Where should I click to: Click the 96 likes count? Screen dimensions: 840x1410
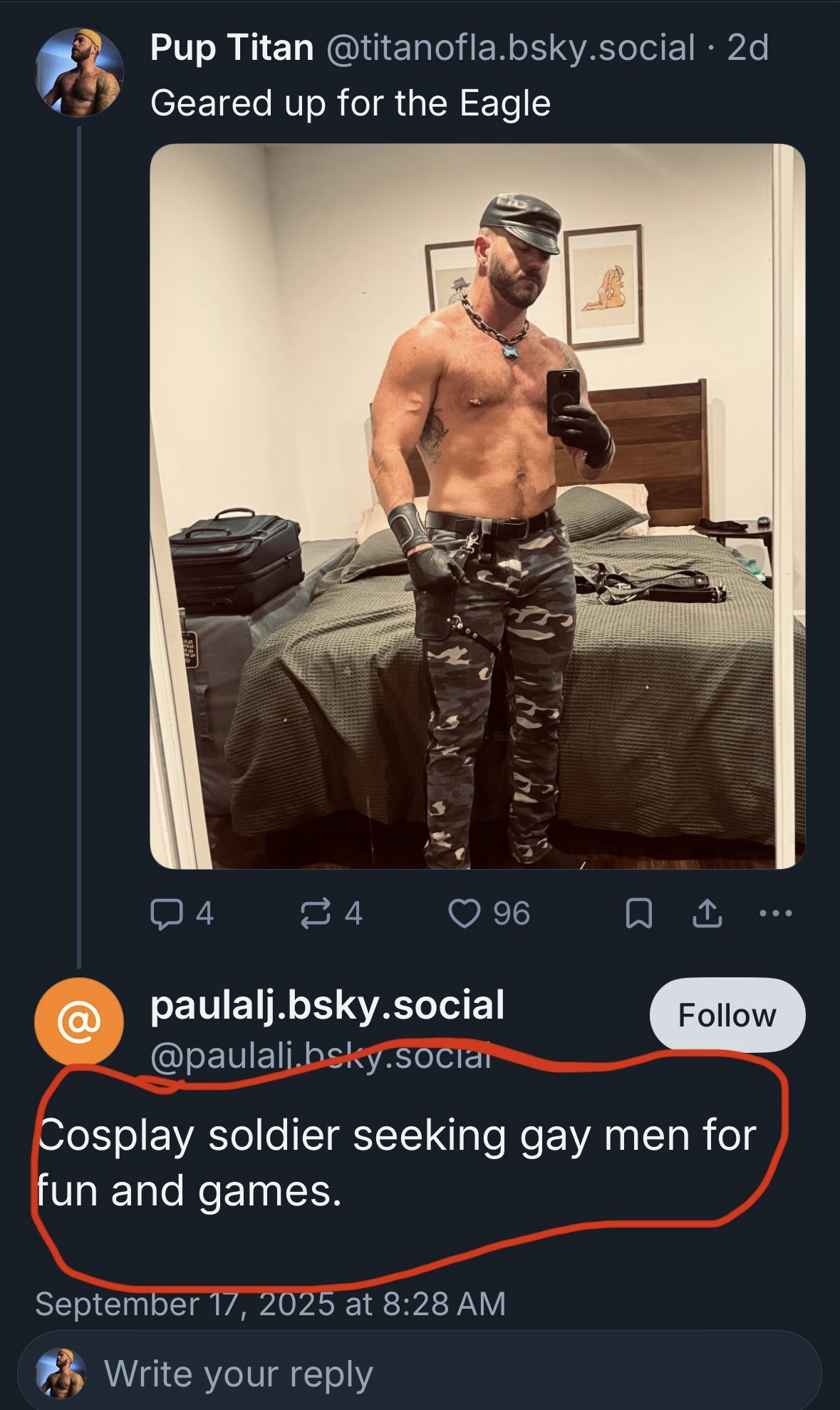coord(512,914)
